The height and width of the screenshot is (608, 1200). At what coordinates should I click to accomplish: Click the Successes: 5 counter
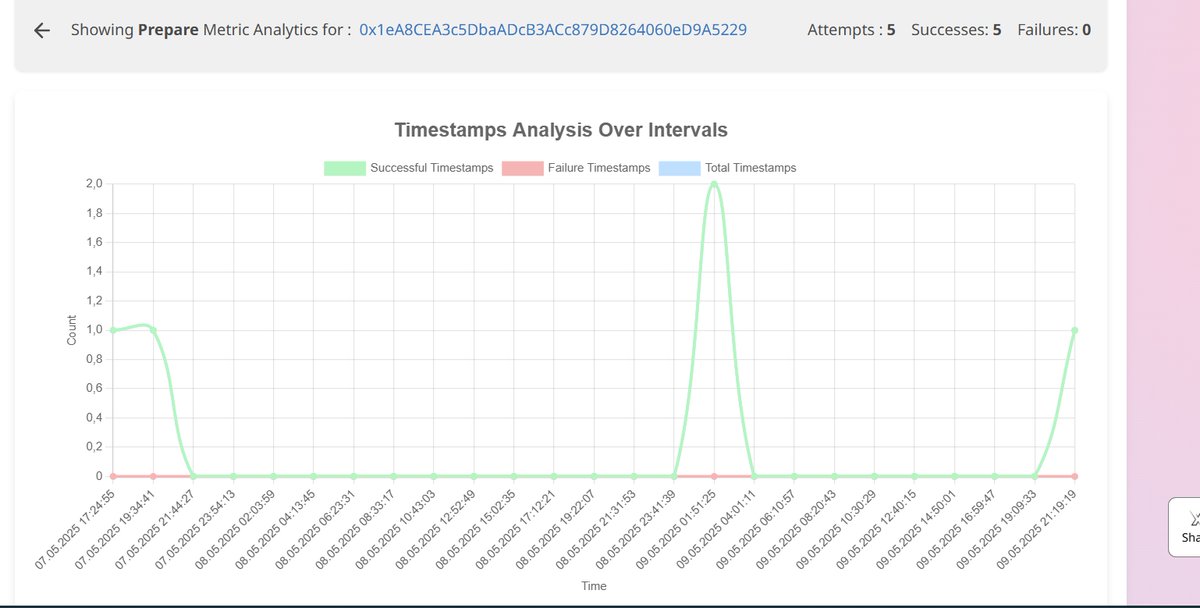[957, 30]
